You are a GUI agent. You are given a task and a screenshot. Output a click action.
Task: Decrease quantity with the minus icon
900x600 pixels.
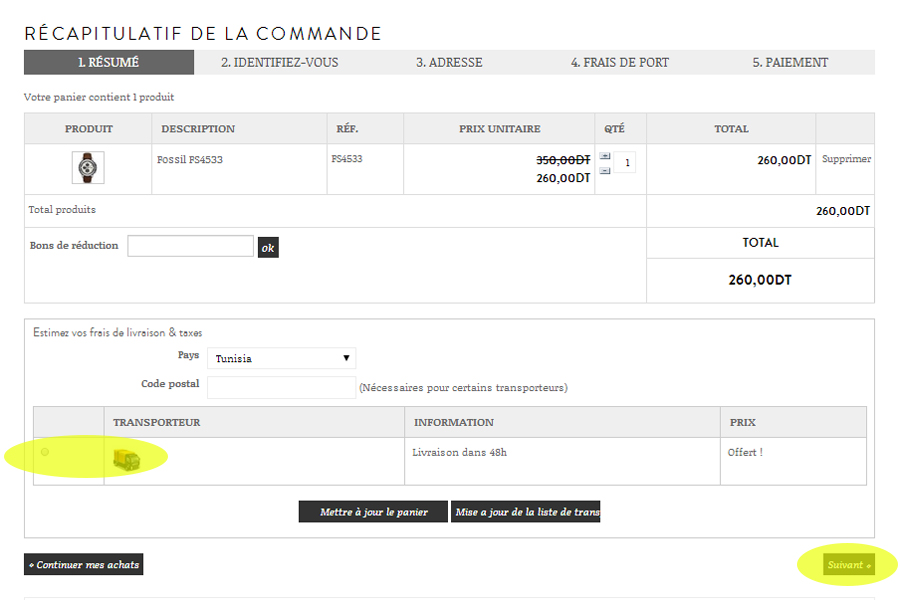pos(605,171)
